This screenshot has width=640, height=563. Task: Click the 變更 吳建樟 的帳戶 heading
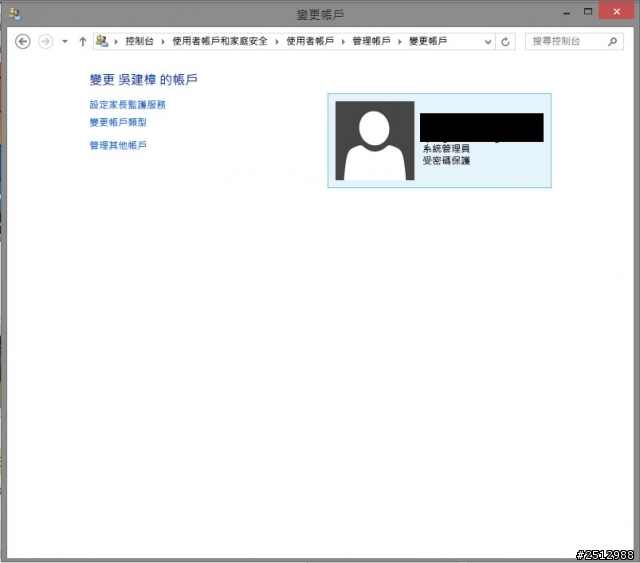[143, 79]
